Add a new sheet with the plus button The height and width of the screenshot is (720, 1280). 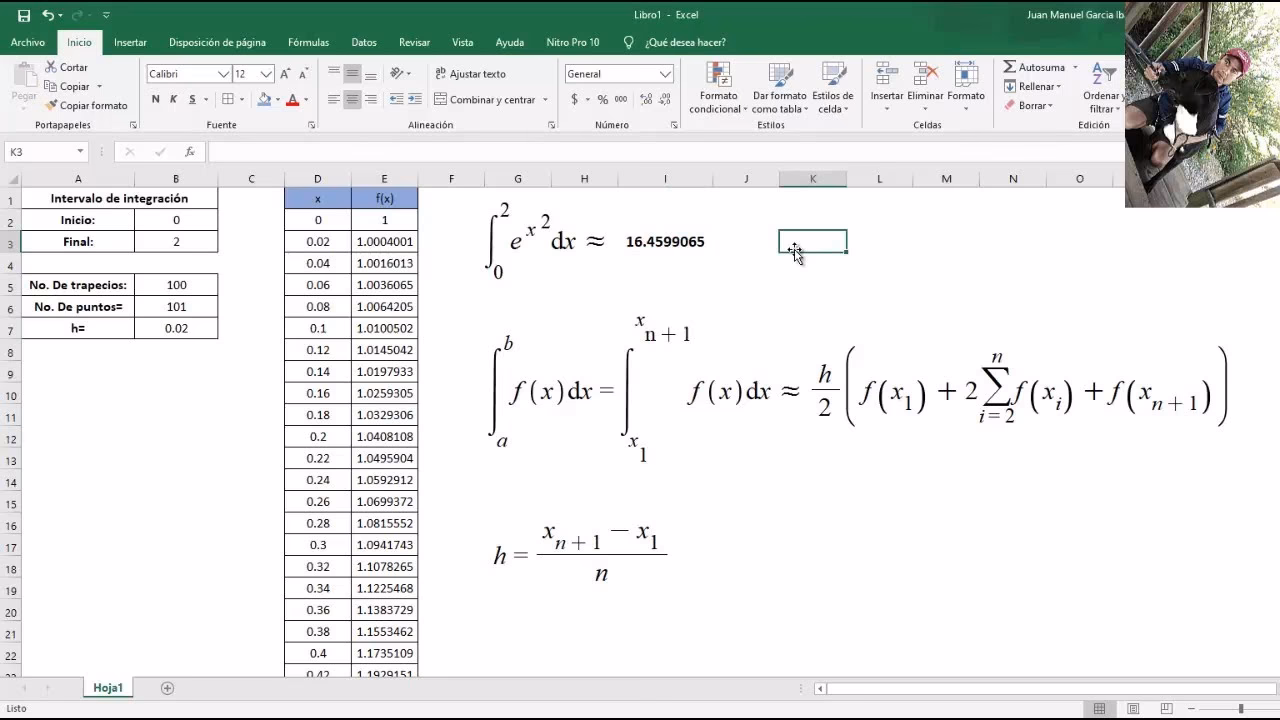click(x=167, y=688)
